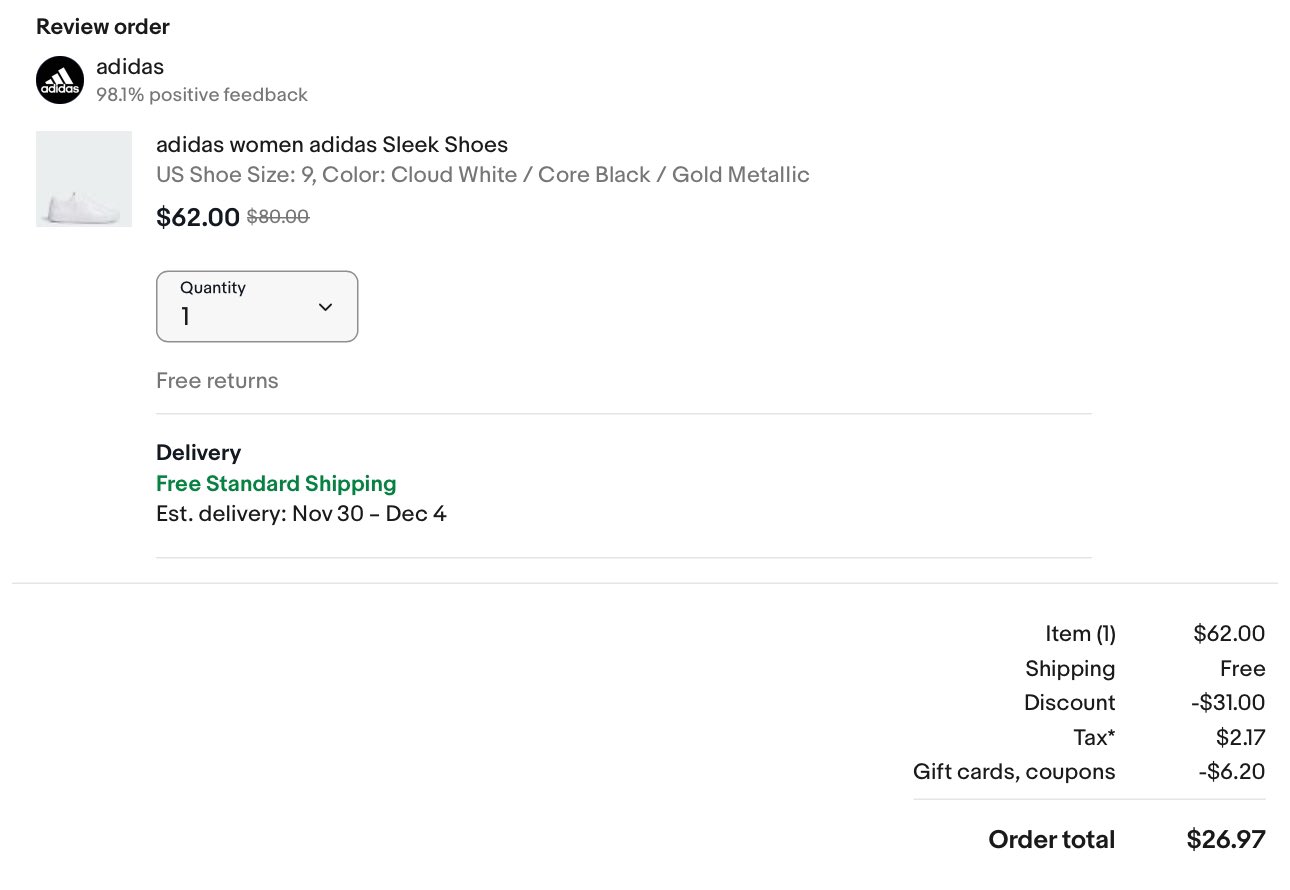Select the $62.00 current price
Screen dimensions: 1290x890
click(198, 217)
